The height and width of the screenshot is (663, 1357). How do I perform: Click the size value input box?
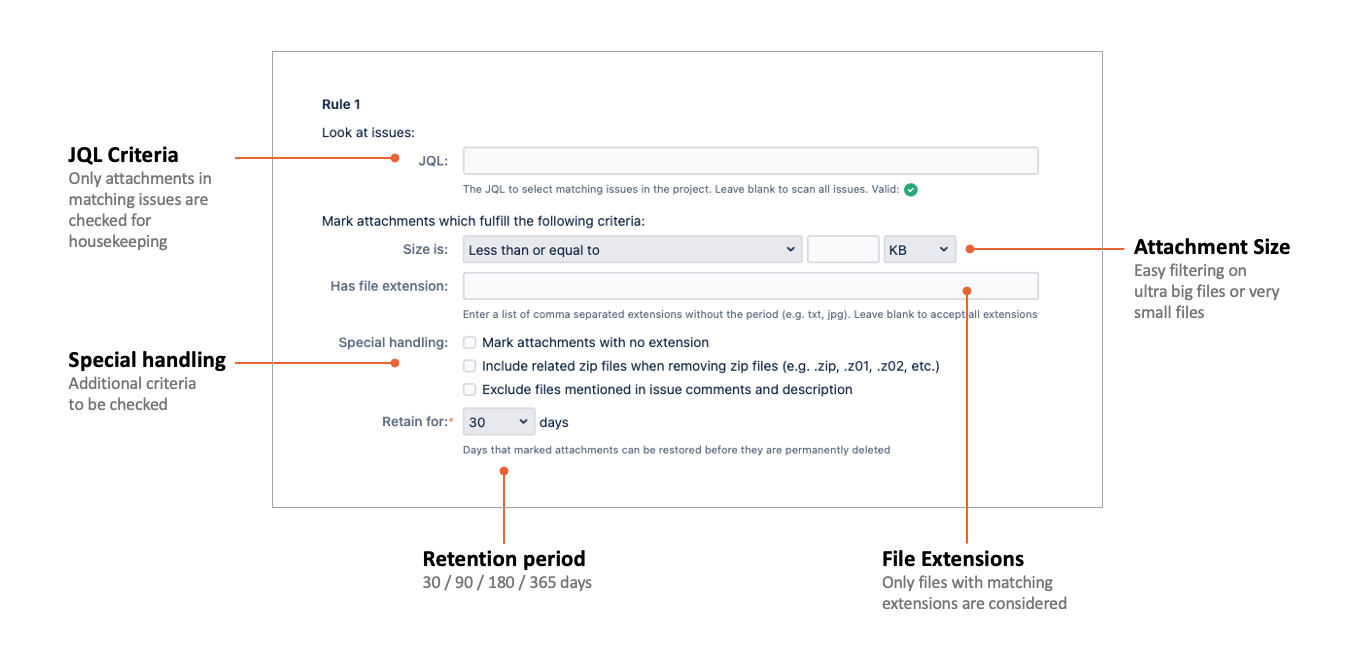[842, 250]
